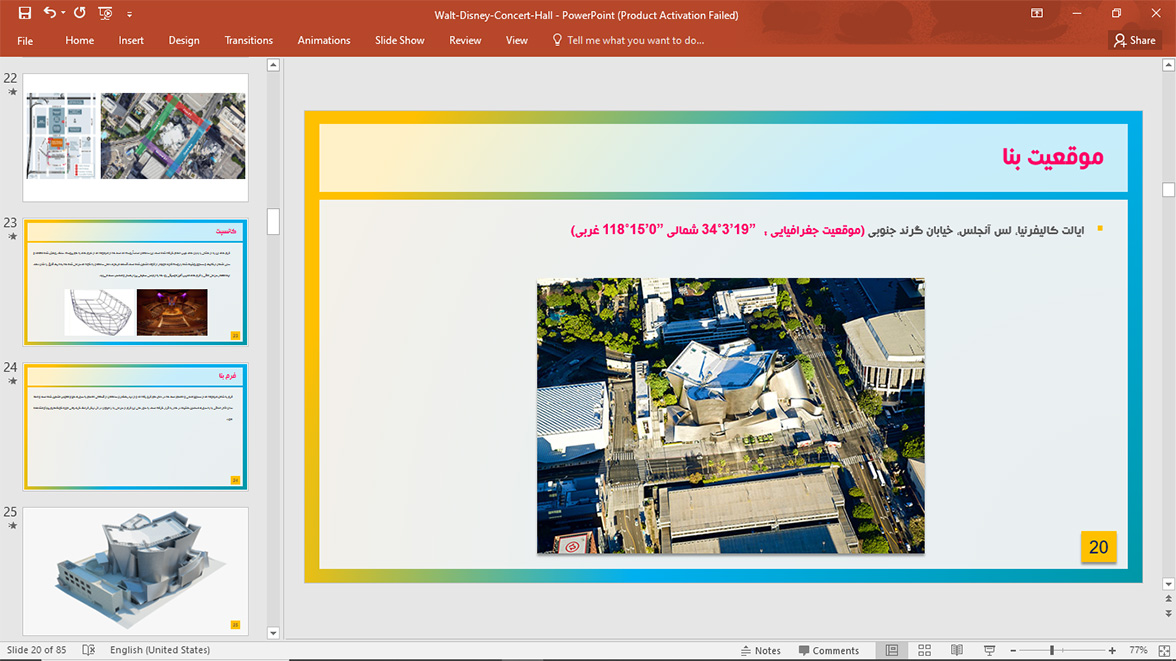Click the slide title text موقعیت بنا

tap(1052, 157)
